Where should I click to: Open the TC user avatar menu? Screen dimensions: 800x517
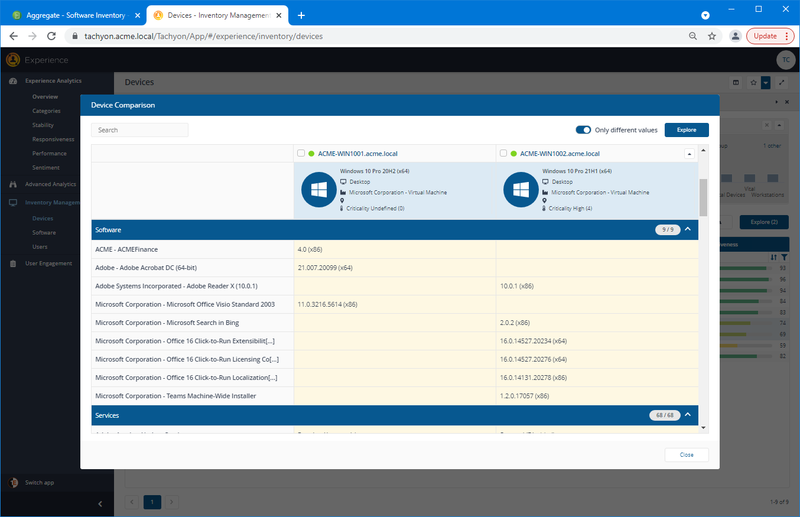786,60
